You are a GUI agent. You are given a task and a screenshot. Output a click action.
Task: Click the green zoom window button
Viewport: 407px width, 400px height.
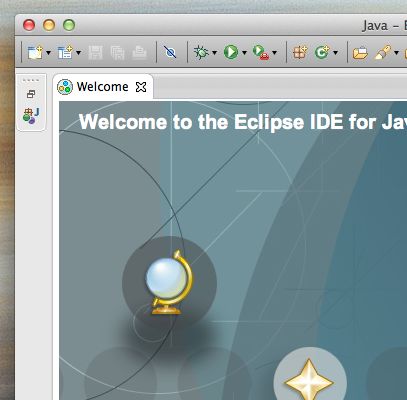69,25
